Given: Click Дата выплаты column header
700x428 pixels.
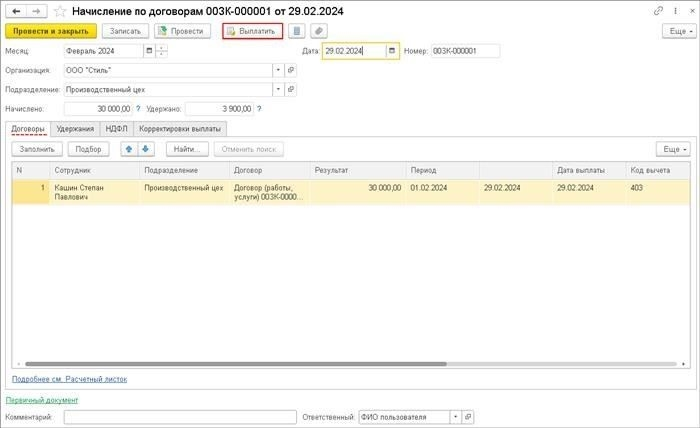Looking at the screenshot, I should coord(589,170).
